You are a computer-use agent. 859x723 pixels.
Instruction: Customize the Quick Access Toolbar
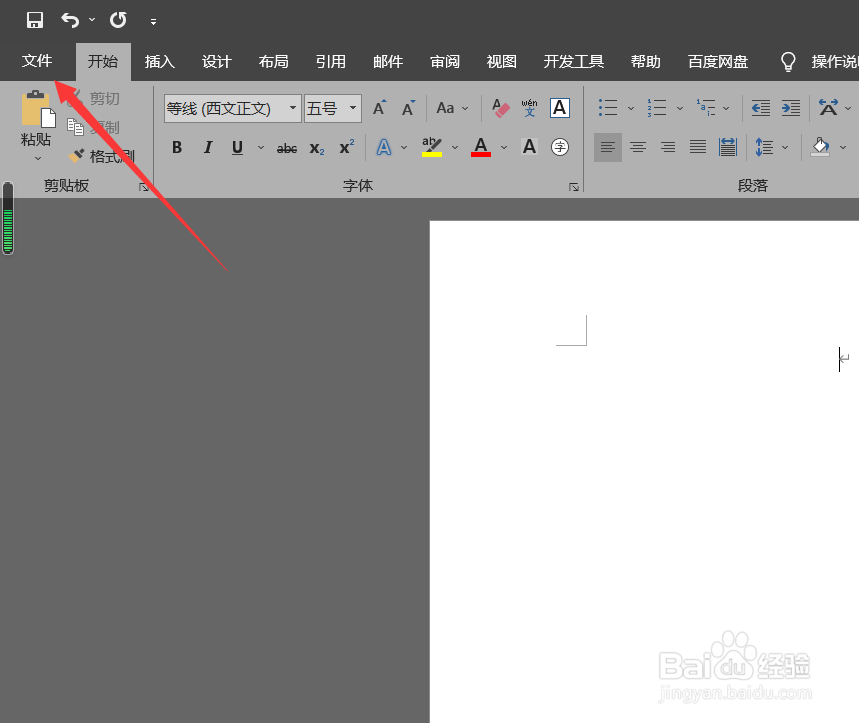[153, 22]
